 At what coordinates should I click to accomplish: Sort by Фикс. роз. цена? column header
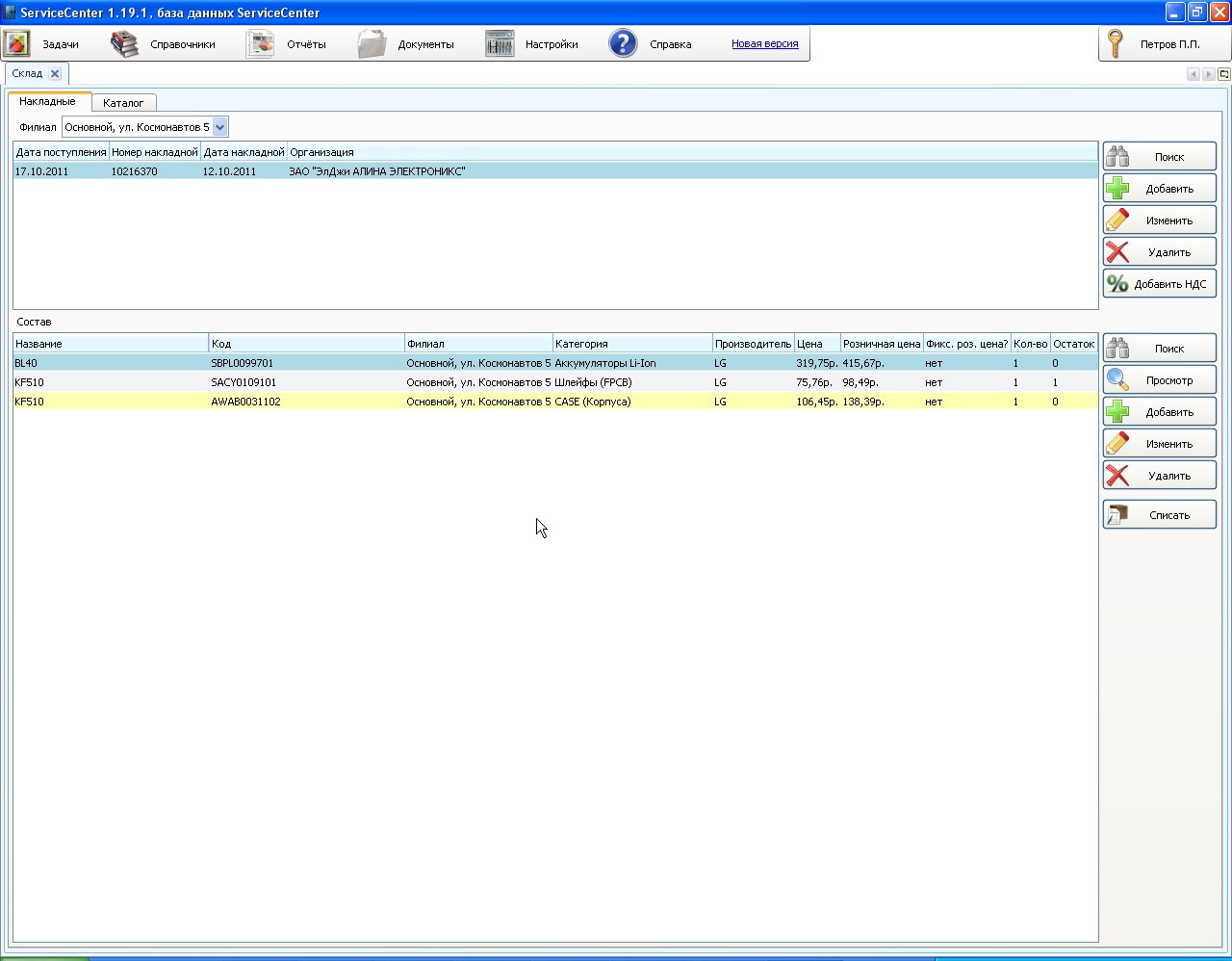966,344
